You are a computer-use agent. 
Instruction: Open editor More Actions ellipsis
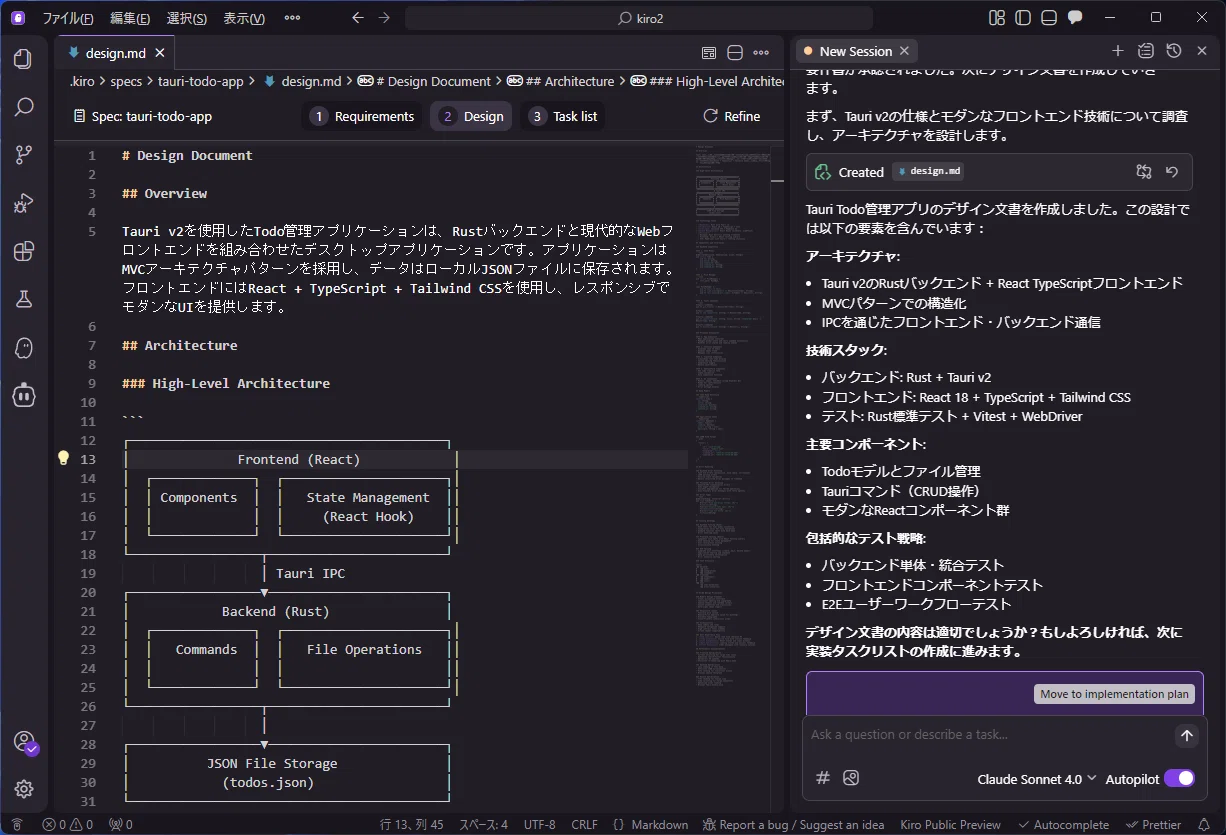pyautogui.click(x=761, y=53)
